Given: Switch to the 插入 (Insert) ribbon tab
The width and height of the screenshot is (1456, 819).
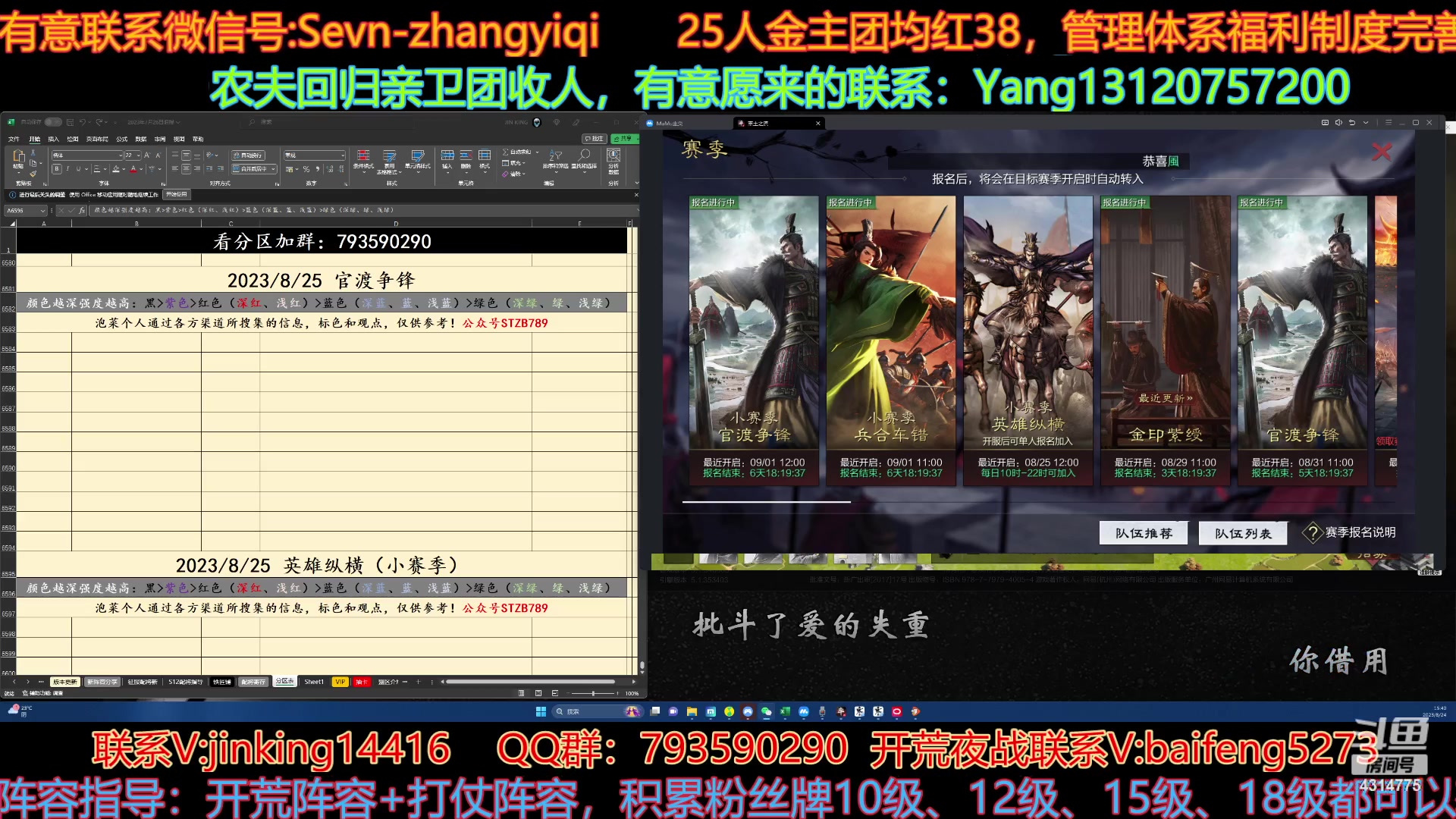Looking at the screenshot, I should 53,140.
